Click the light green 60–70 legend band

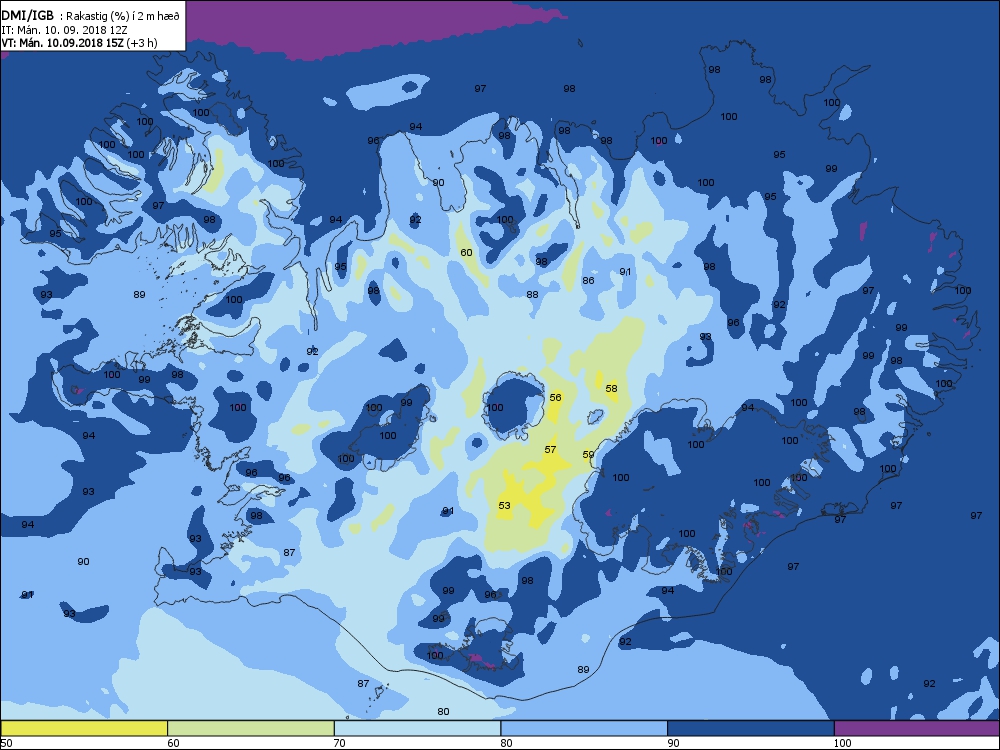click(x=251, y=728)
